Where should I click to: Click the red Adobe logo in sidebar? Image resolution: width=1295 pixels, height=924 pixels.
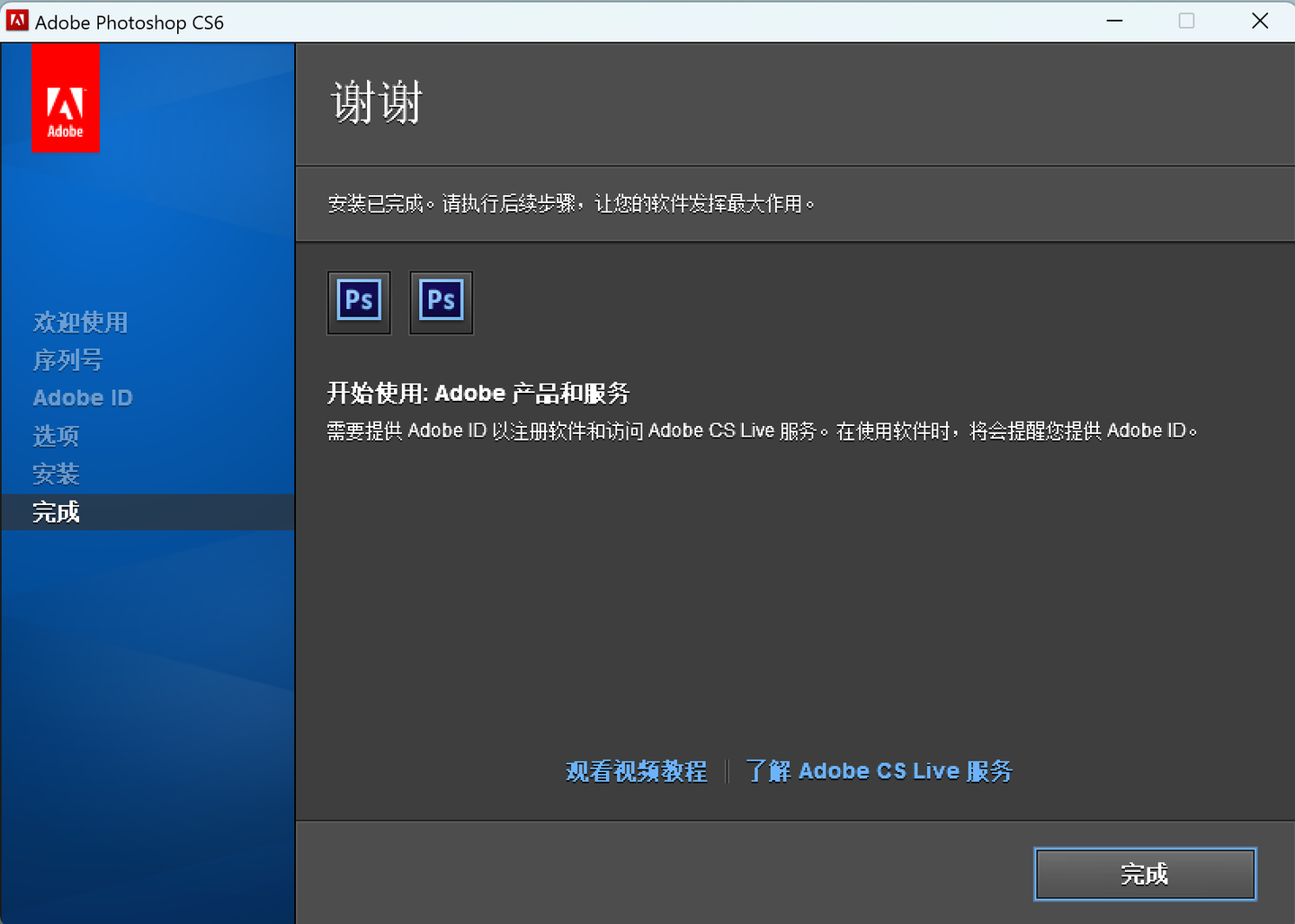pos(66,99)
